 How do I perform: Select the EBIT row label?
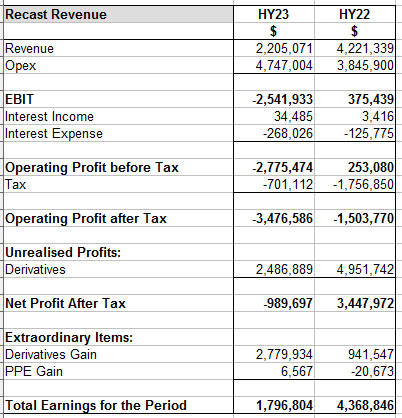tap(19, 100)
